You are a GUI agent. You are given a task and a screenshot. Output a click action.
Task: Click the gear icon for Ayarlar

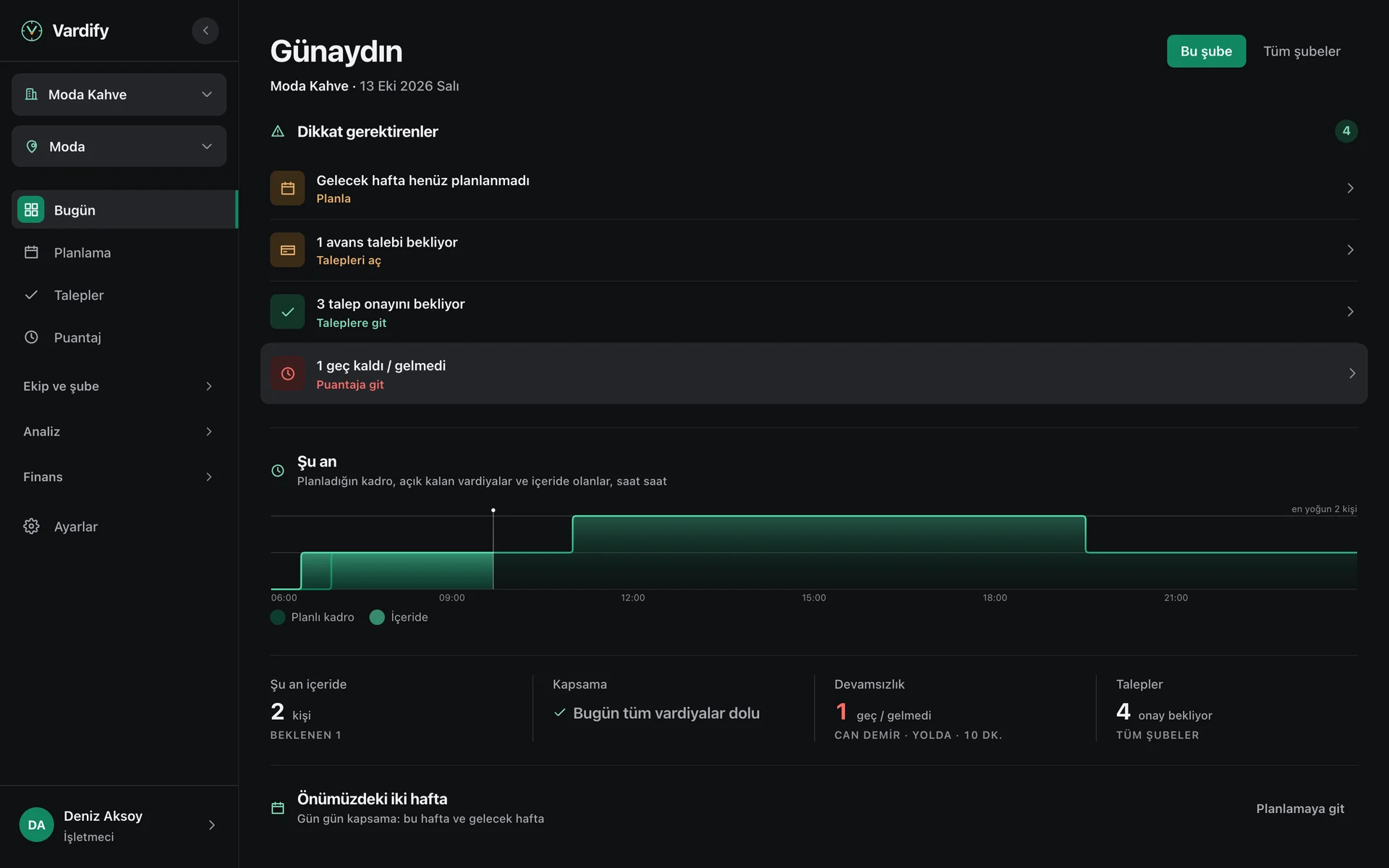(31, 526)
